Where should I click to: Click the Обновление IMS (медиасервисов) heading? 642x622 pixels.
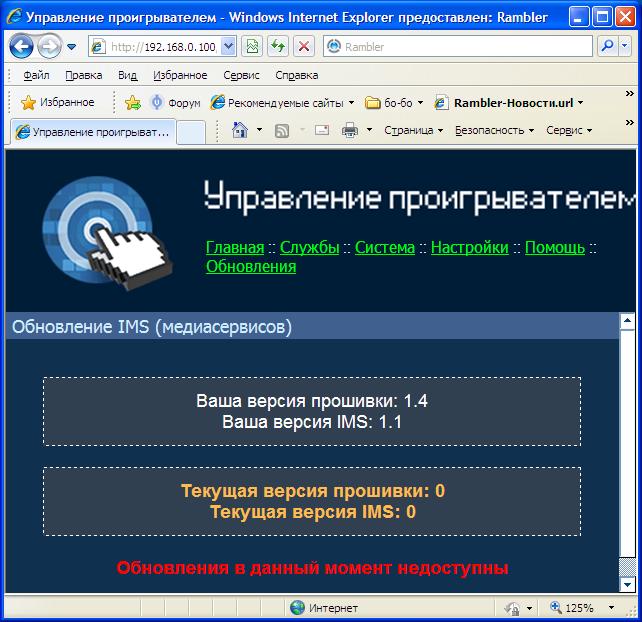click(x=151, y=327)
